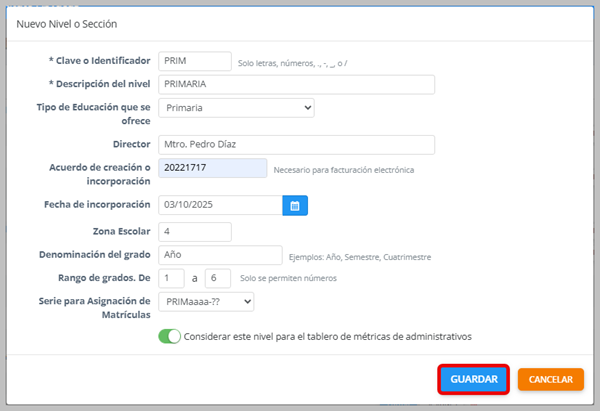
Task: Click the Denominación del grado field
Action: [x=220, y=255]
